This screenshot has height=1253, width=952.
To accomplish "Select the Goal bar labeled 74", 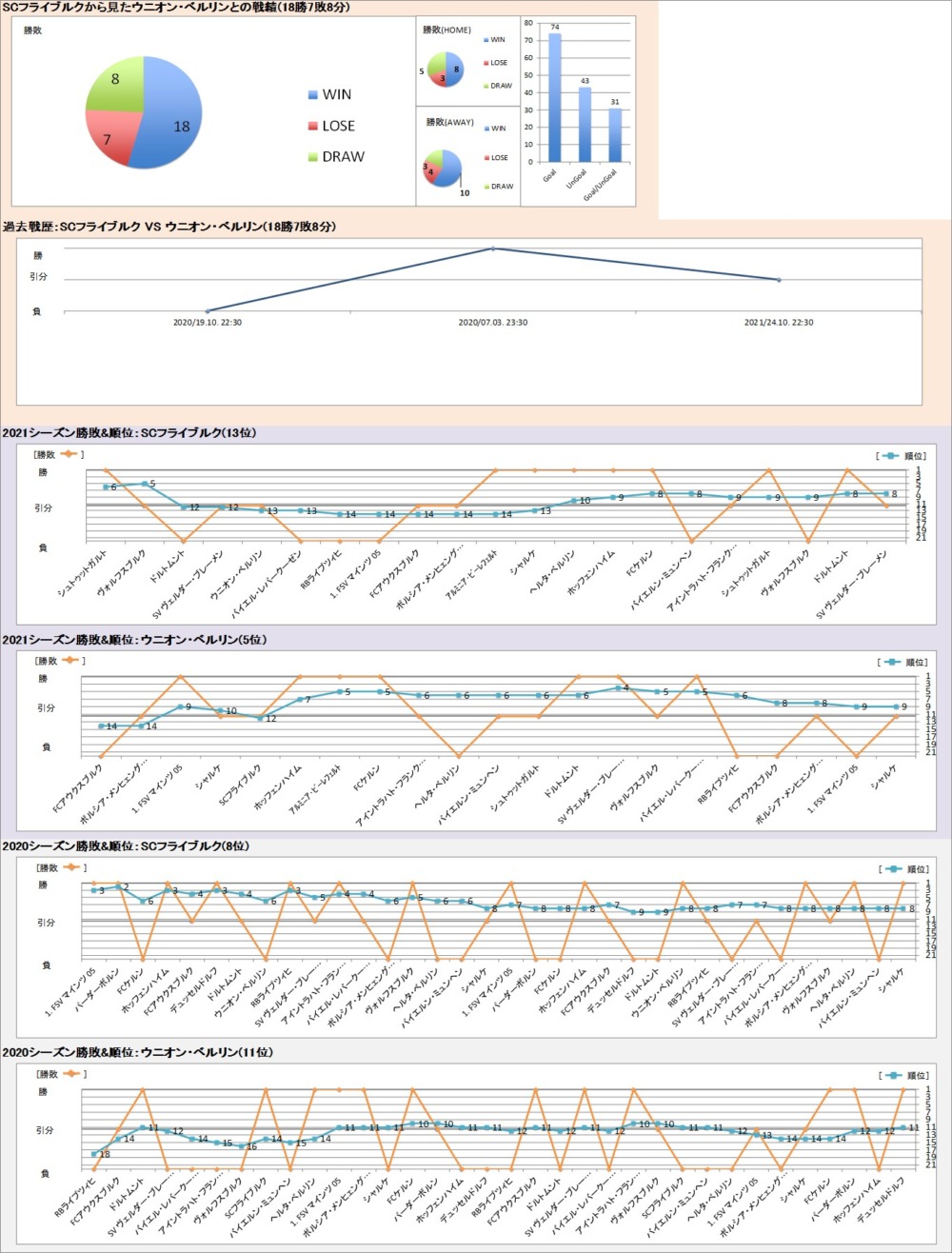I will (x=555, y=98).
